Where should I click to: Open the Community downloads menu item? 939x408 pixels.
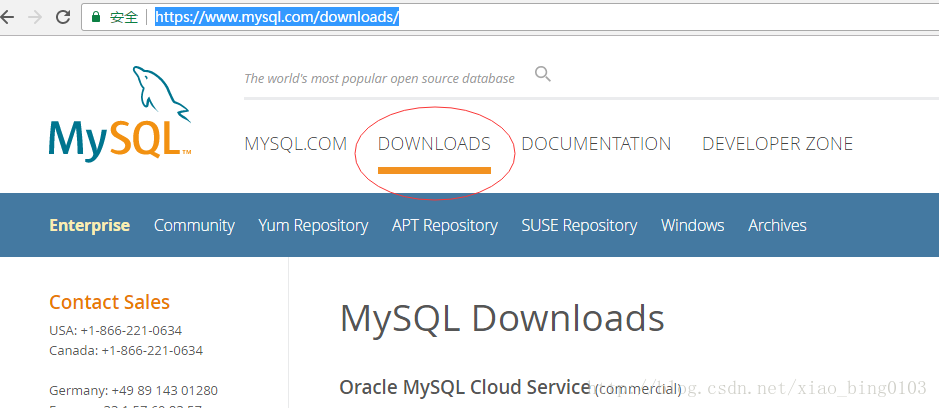(x=194, y=225)
